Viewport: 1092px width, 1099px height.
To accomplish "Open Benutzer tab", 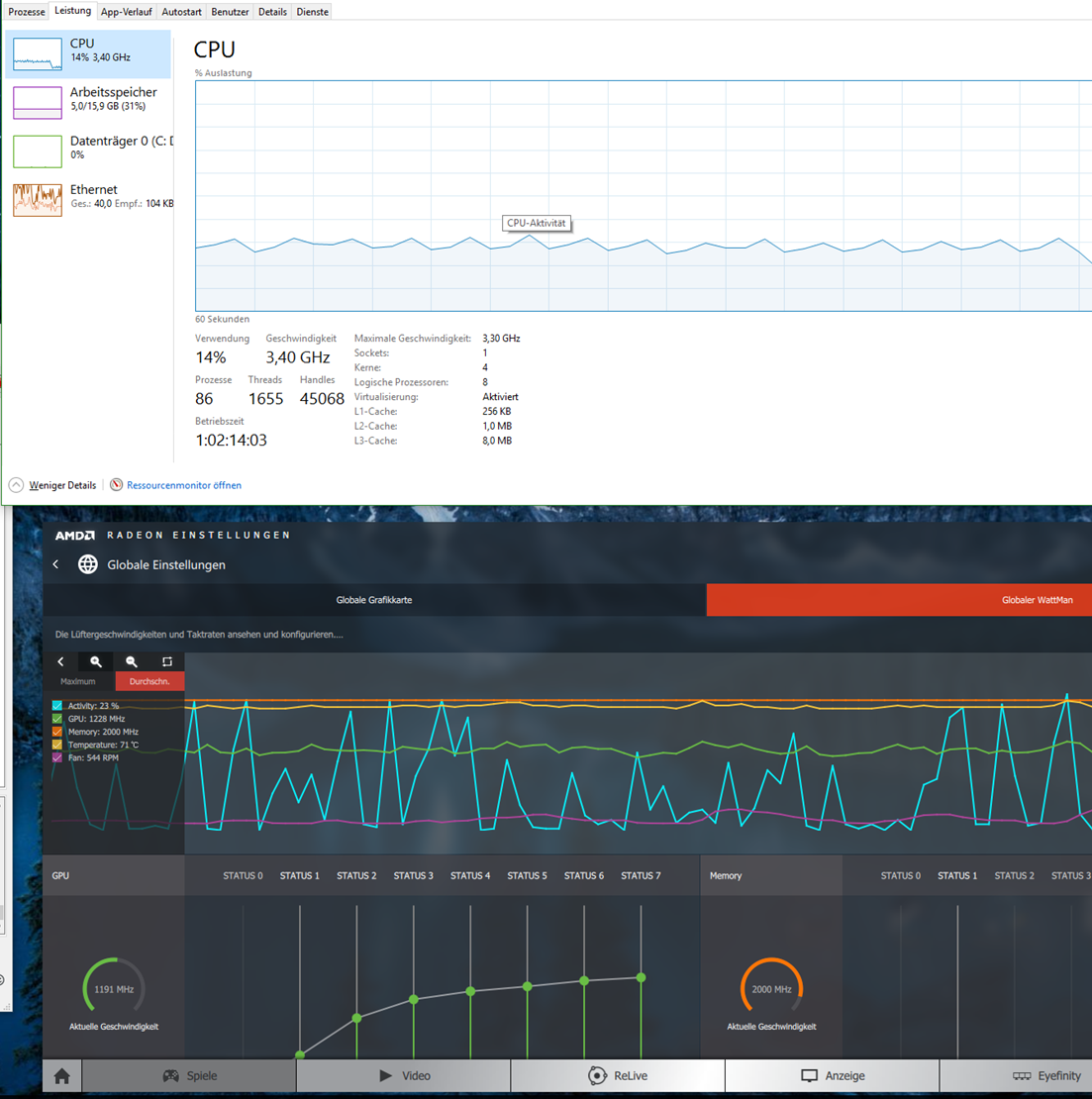I will point(230,12).
